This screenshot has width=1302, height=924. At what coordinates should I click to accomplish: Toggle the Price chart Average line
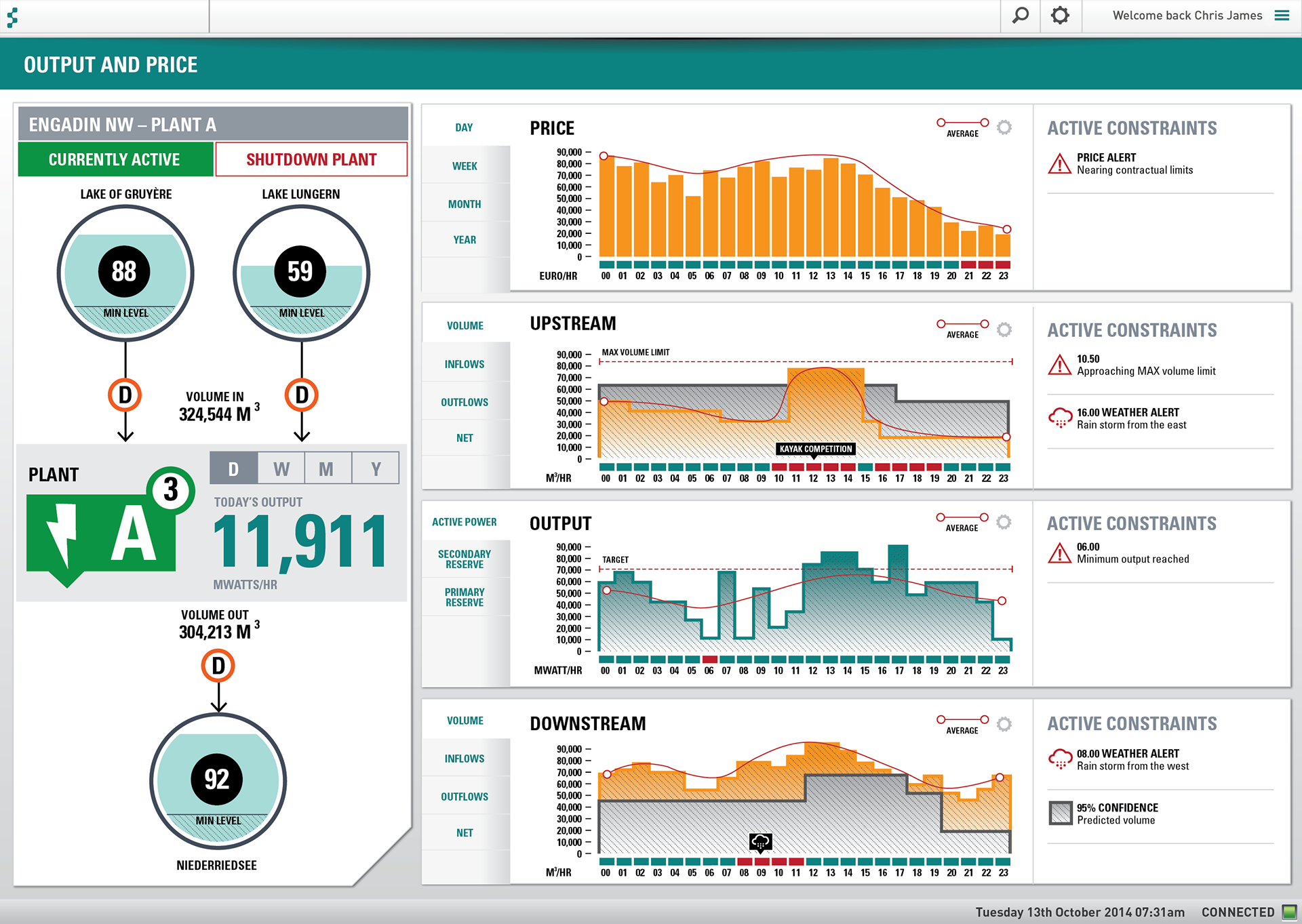[962, 126]
